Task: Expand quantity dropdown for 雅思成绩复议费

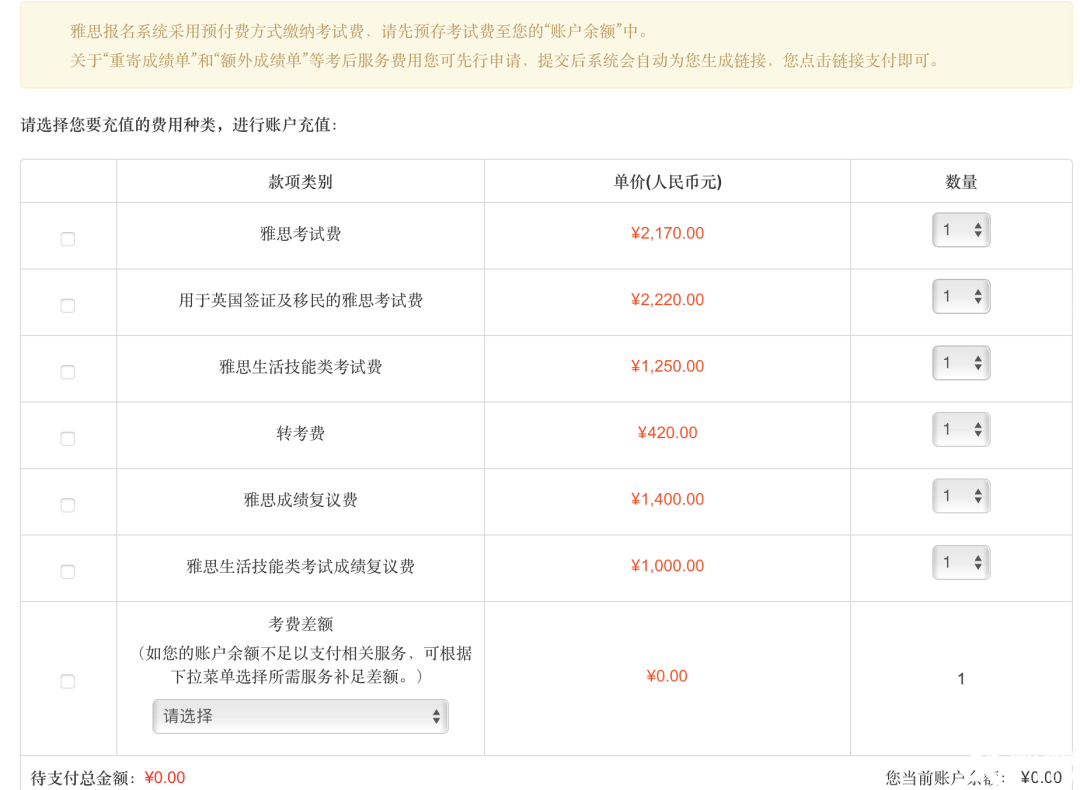Action: point(961,496)
